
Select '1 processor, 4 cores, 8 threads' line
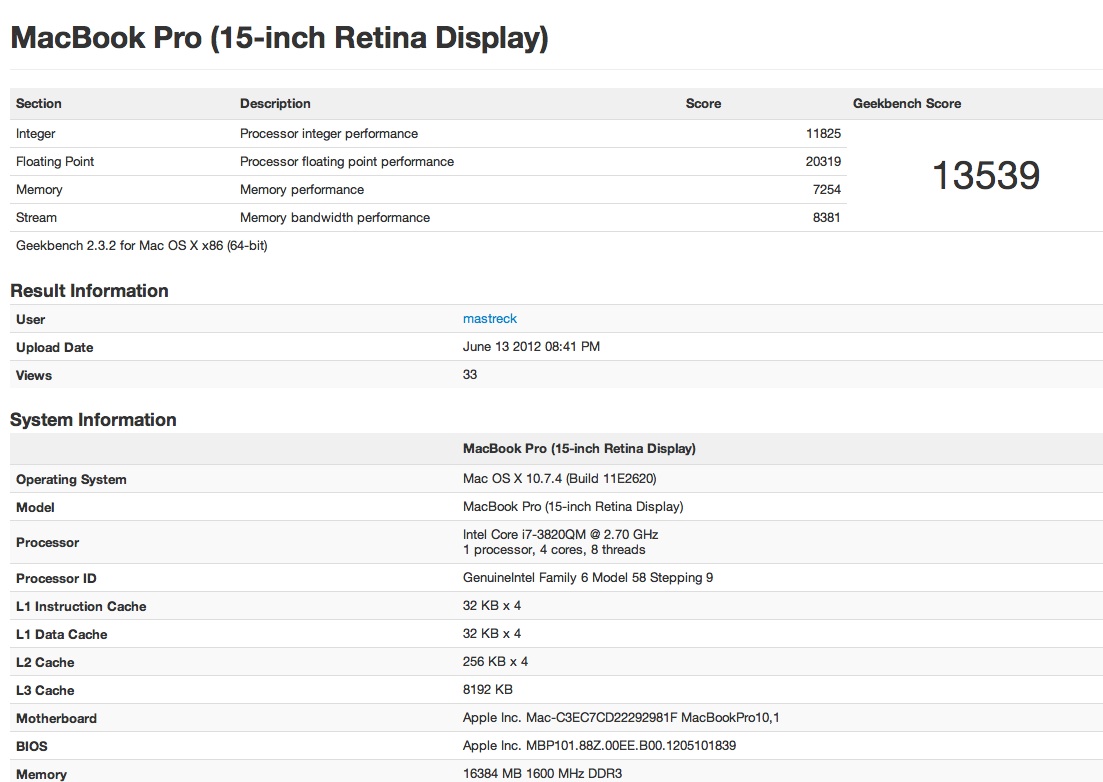click(x=554, y=550)
